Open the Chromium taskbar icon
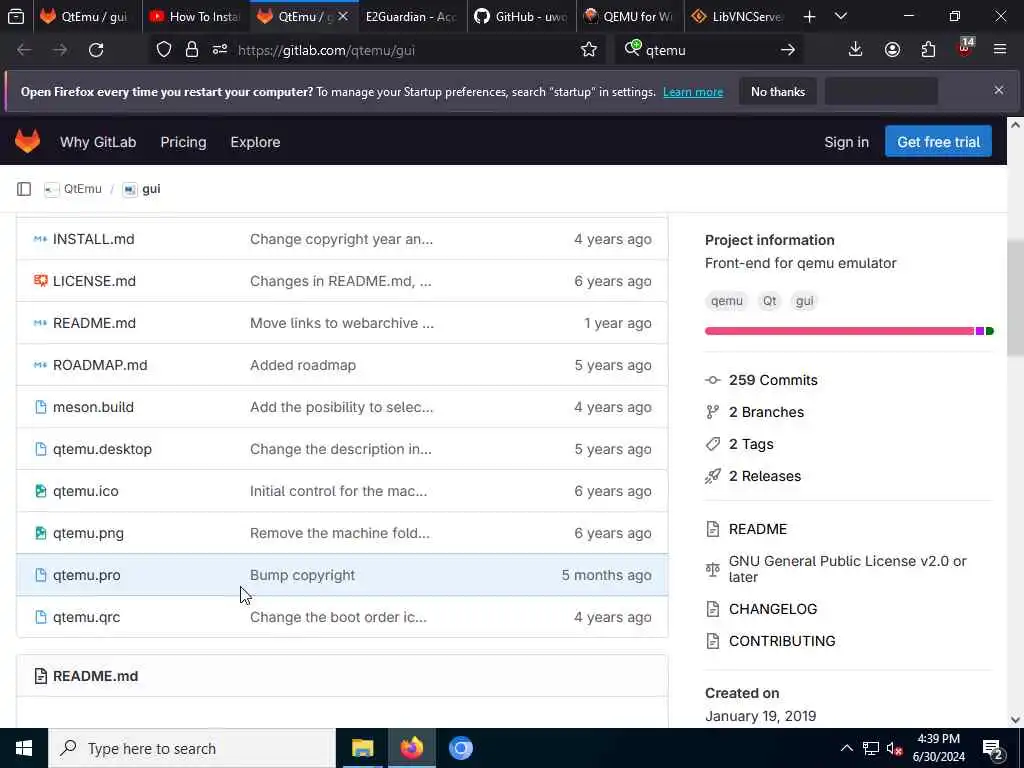Viewport: 1024px width, 768px height. pos(460,748)
